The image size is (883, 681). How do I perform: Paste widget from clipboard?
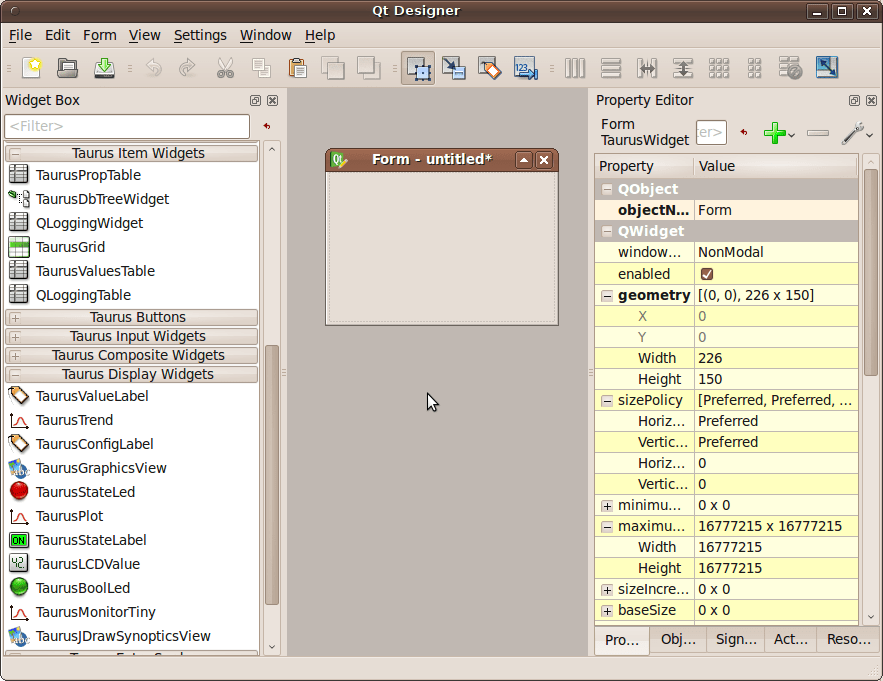[296, 67]
